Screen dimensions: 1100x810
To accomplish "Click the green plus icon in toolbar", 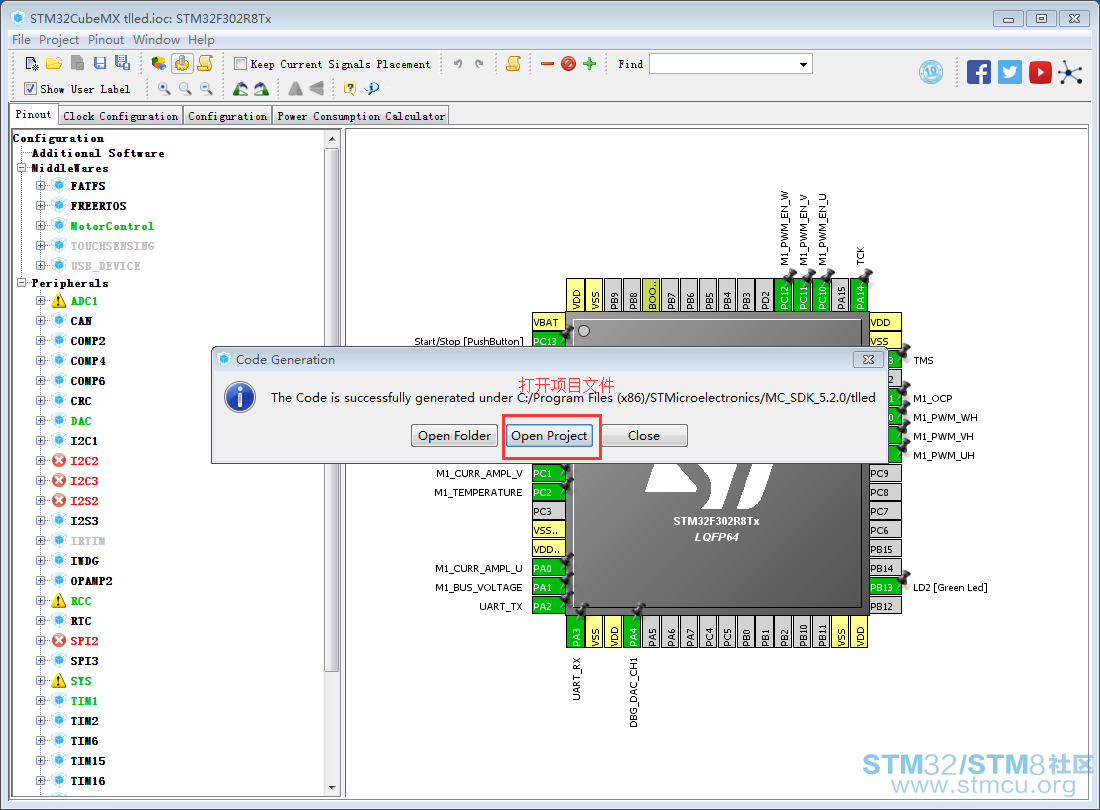I will (x=589, y=64).
